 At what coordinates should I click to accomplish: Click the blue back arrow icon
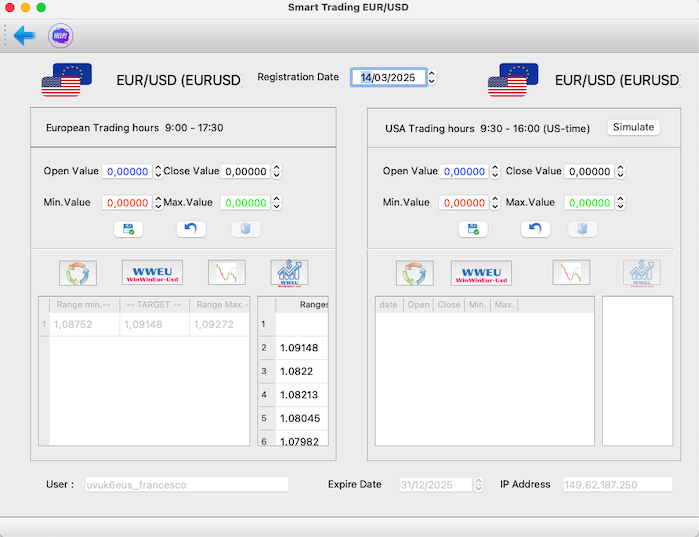[x=25, y=36]
